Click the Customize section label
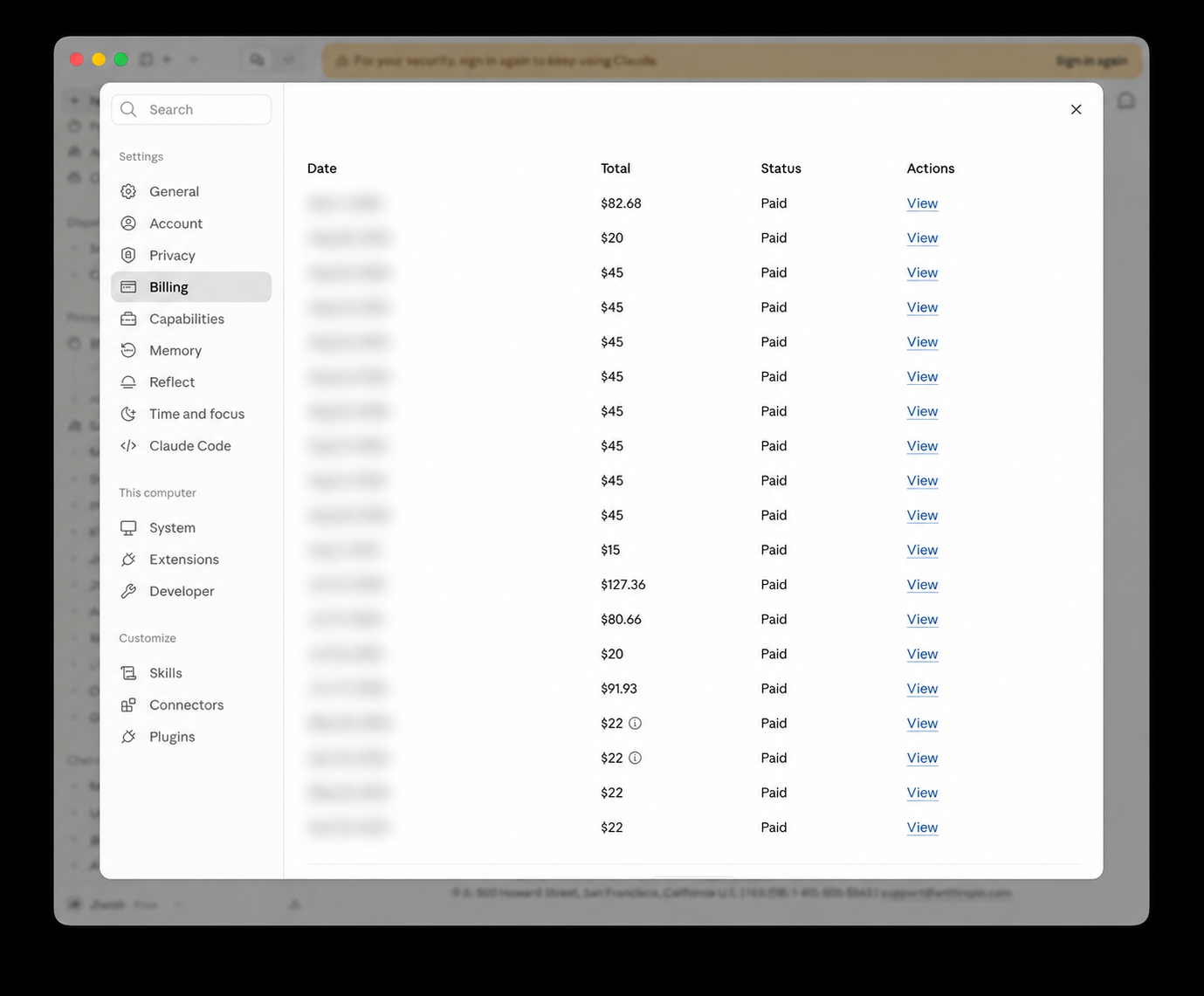Image resolution: width=1204 pixels, height=996 pixels. point(148,638)
